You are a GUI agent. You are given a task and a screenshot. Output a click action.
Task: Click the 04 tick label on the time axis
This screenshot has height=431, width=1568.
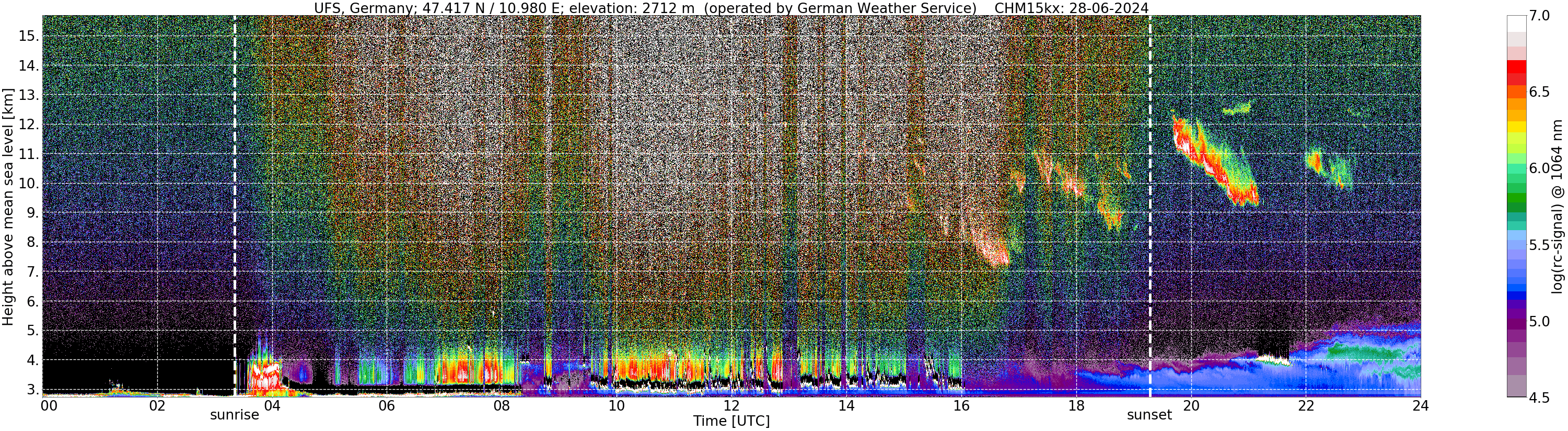[x=272, y=405]
